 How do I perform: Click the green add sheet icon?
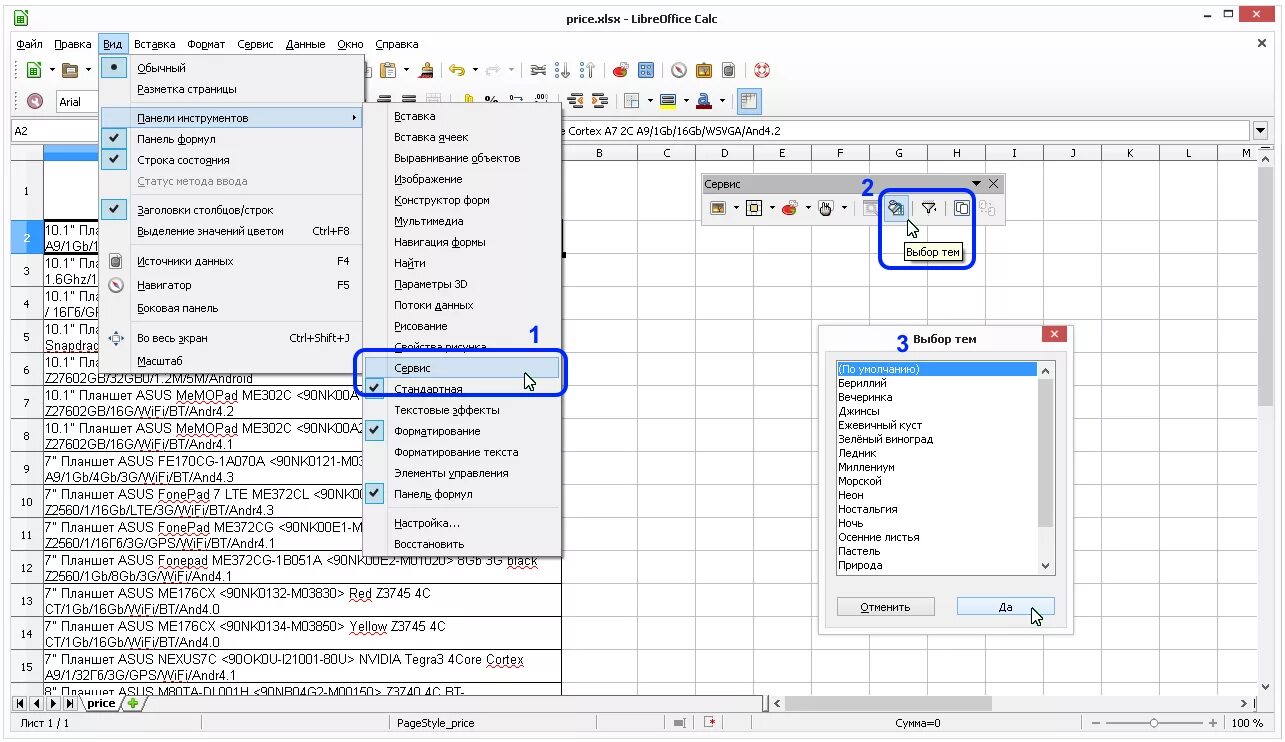point(132,703)
